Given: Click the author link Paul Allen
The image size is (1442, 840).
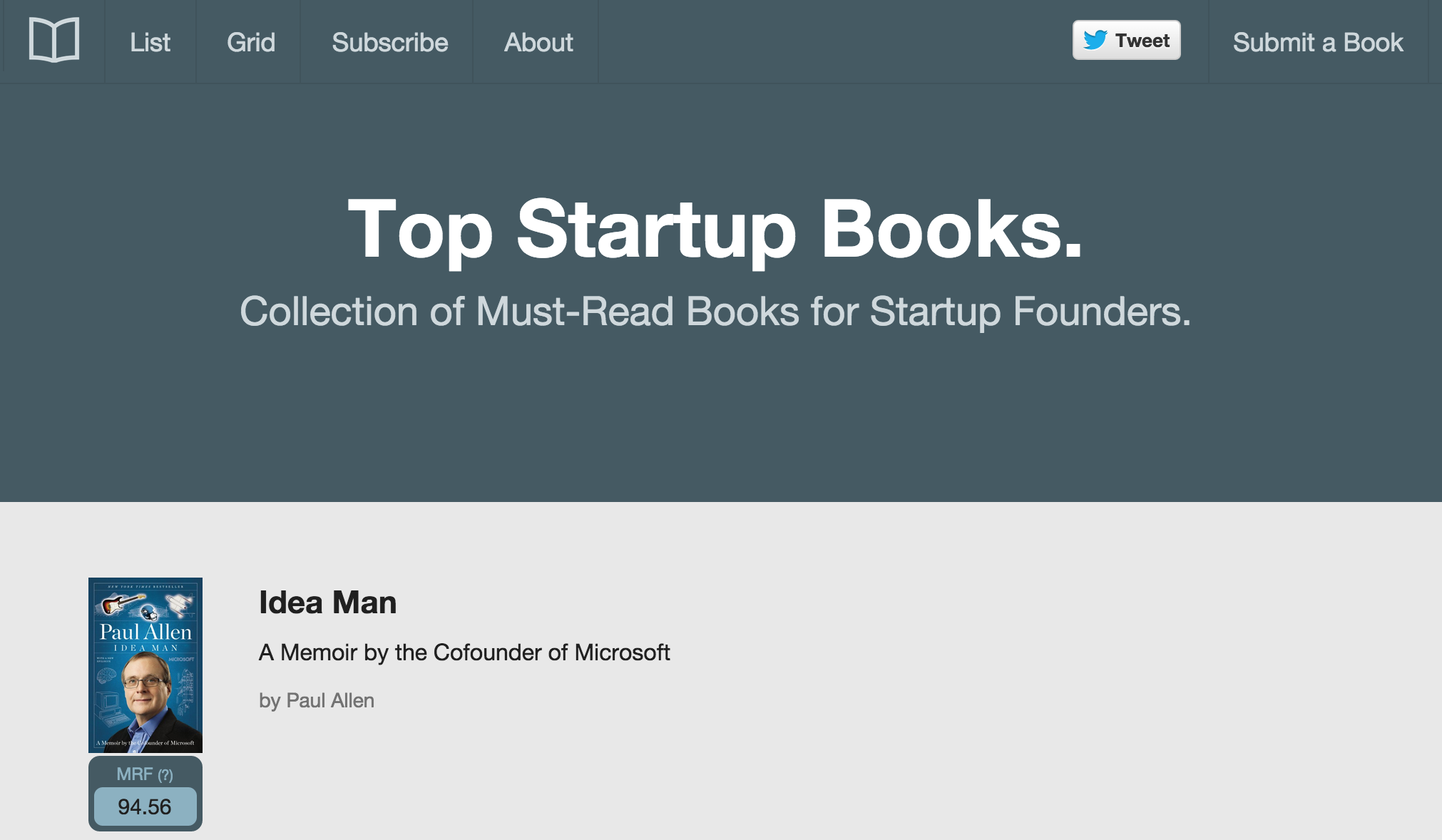Looking at the screenshot, I should 329,700.
